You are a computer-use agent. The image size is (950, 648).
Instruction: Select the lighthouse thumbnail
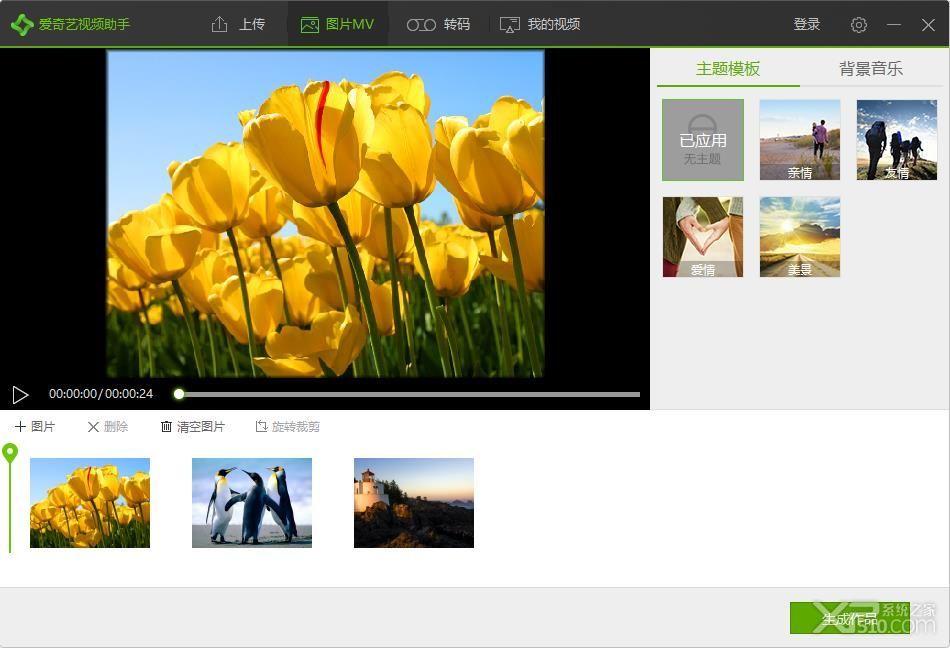tap(414, 503)
